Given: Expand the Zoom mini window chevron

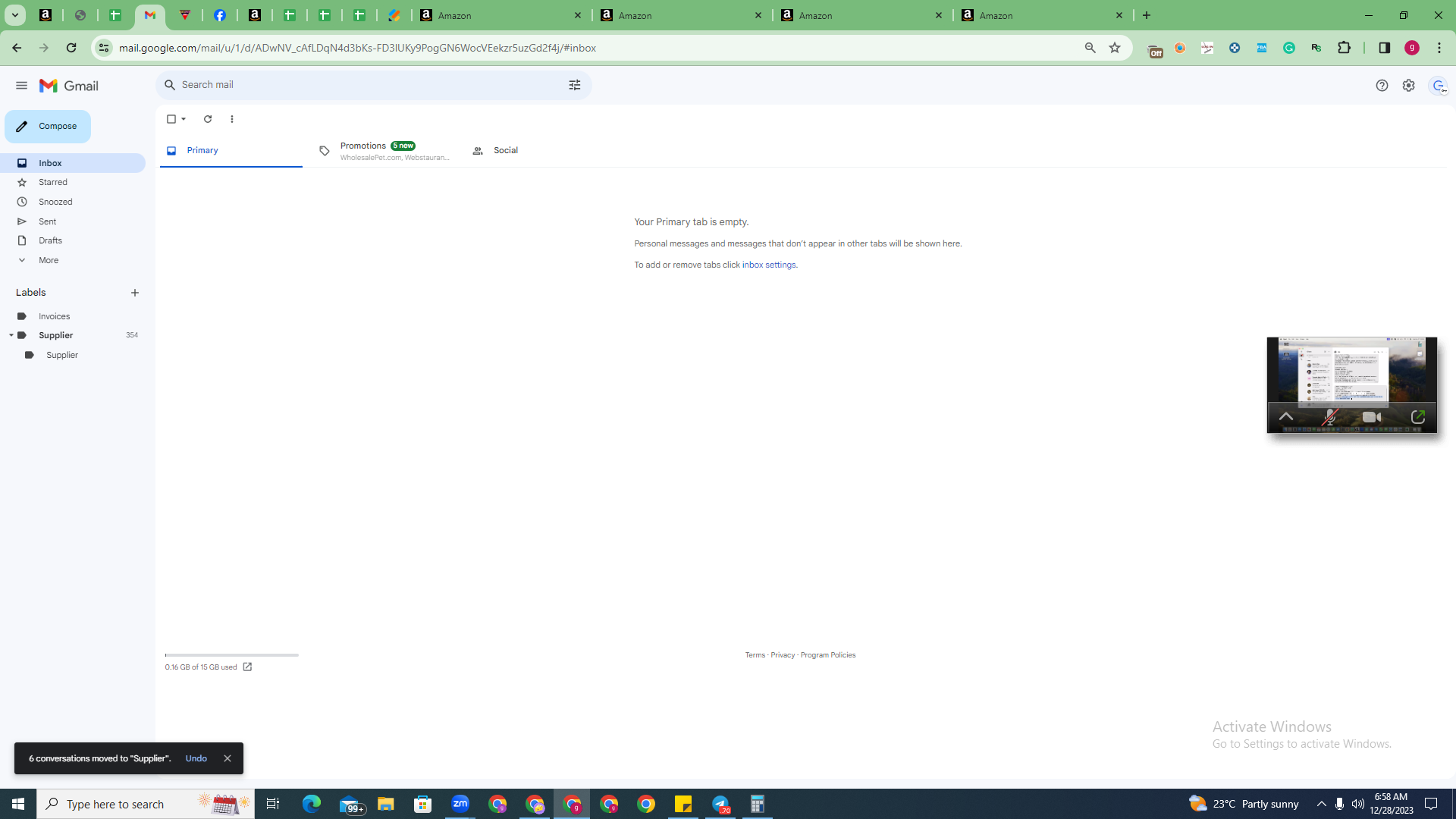Looking at the screenshot, I should (x=1286, y=417).
